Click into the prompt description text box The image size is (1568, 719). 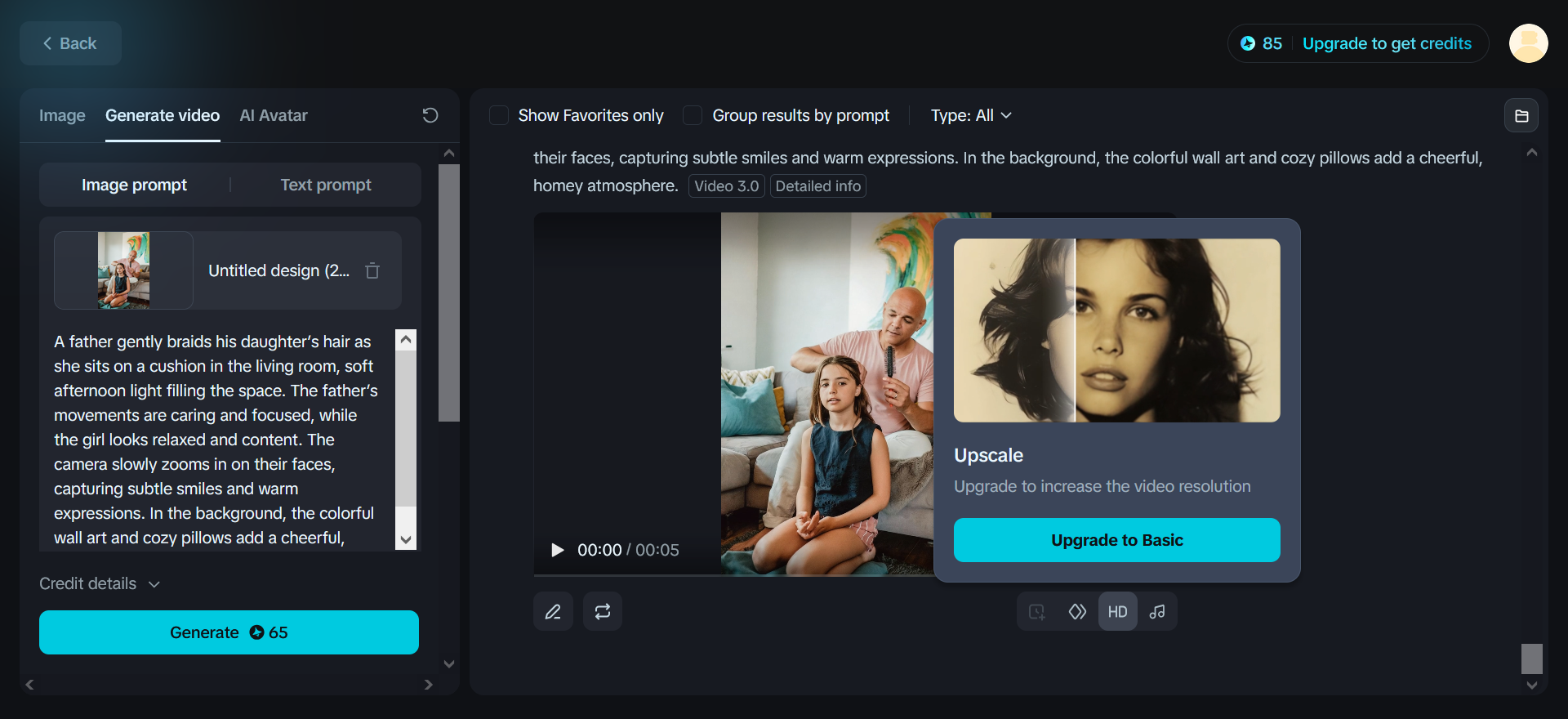[216, 440]
